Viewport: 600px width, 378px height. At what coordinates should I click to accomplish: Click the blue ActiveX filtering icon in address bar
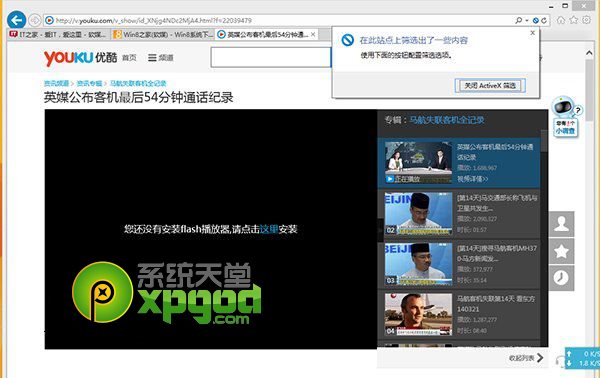(x=536, y=20)
